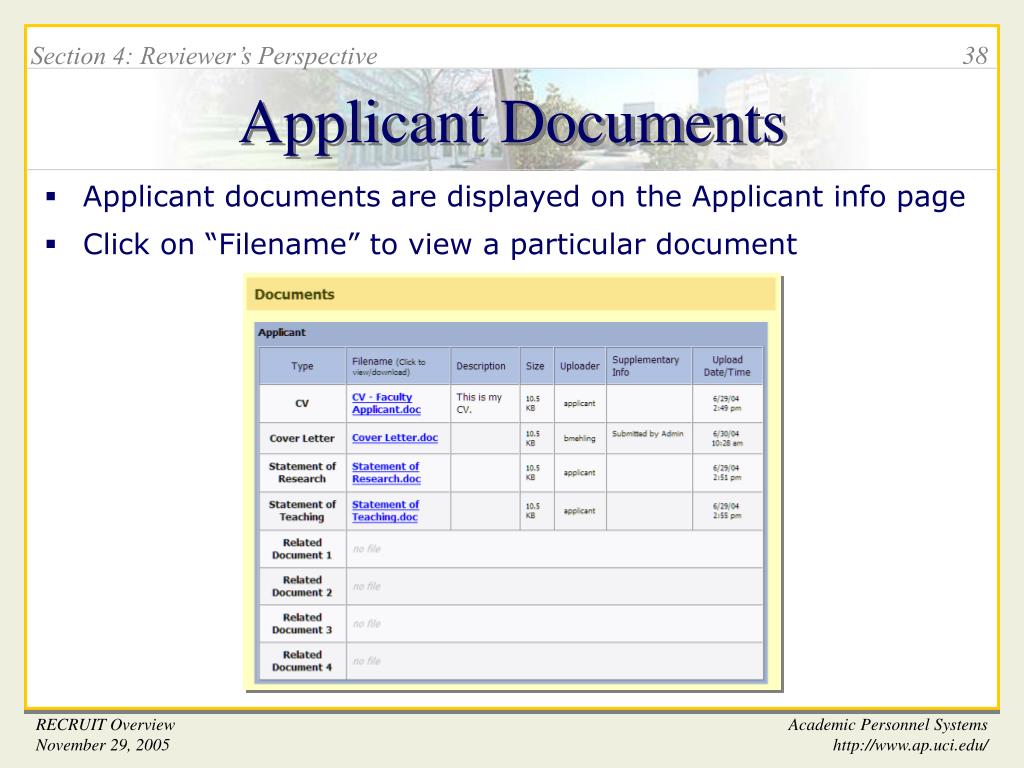This screenshot has height=768, width=1024.
Task: Click the "RECRUIT Overview" footer text
Action: (105, 725)
